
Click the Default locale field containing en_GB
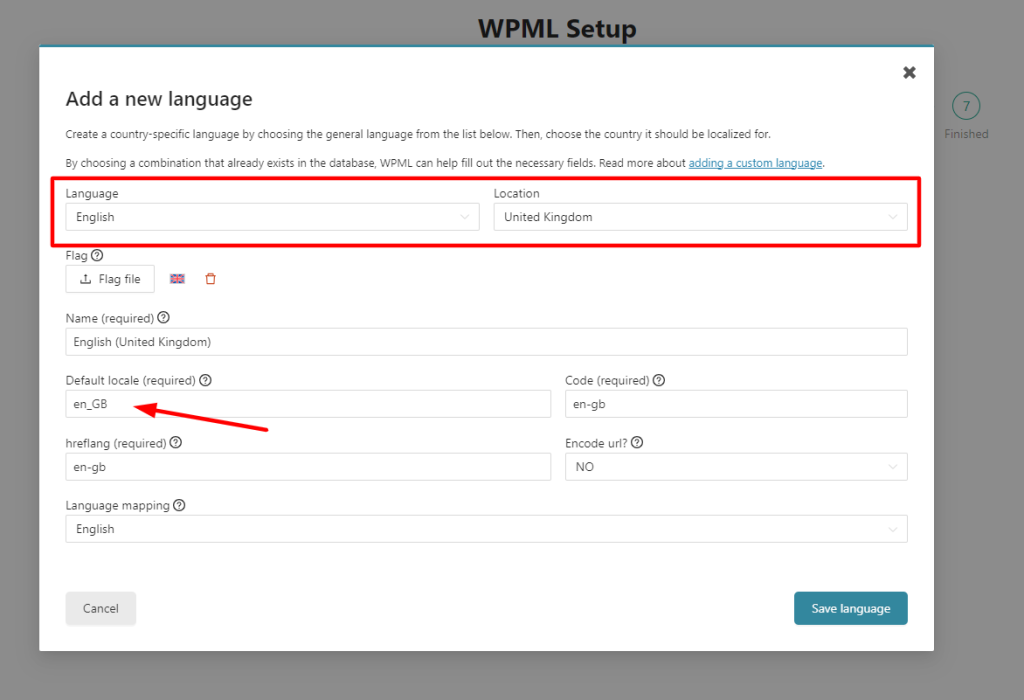(308, 404)
